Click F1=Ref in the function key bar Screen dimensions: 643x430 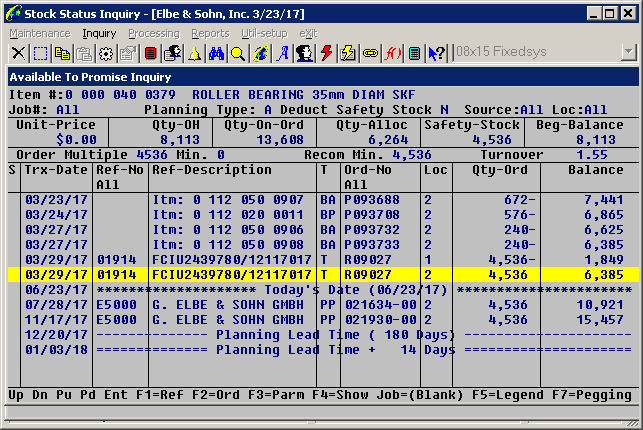click(160, 395)
